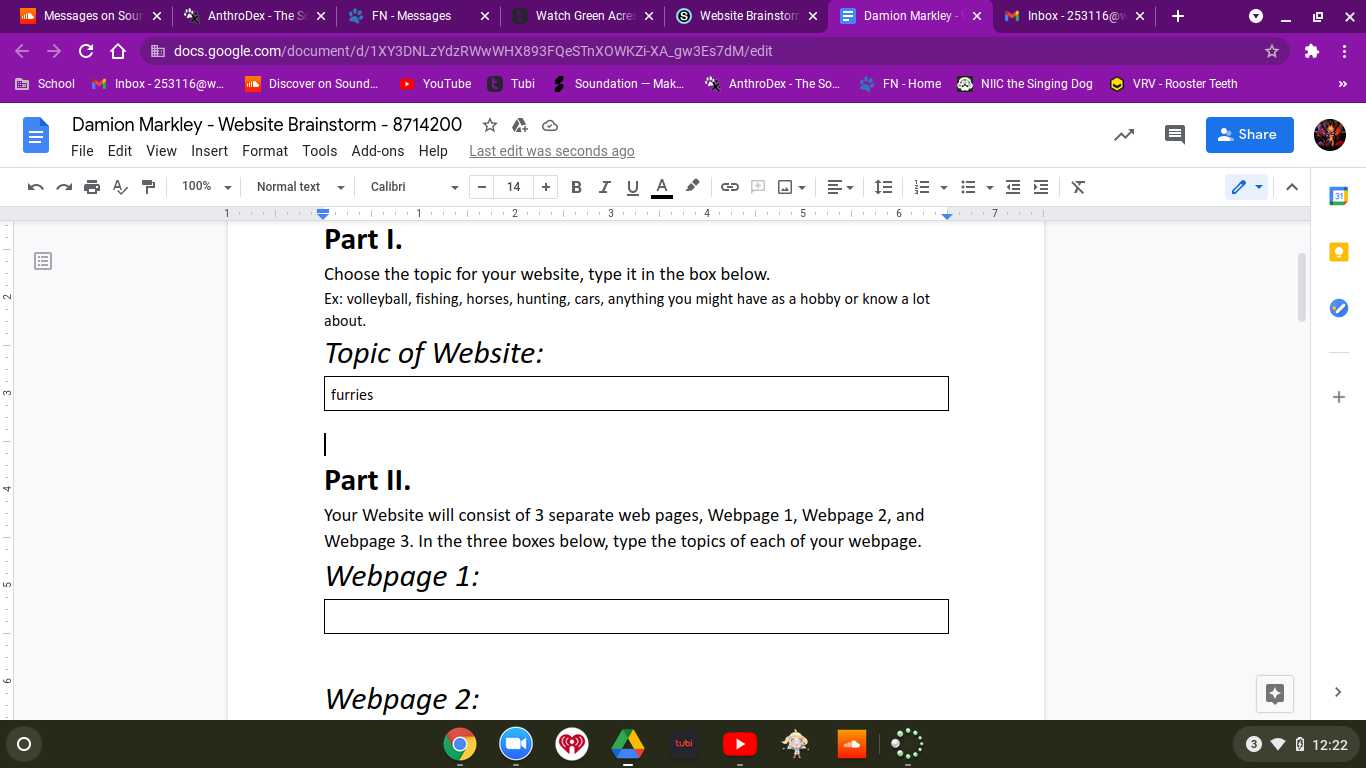The width and height of the screenshot is (1366, 768).
Task: Open the Edit menu
Action: coord(120,151)
